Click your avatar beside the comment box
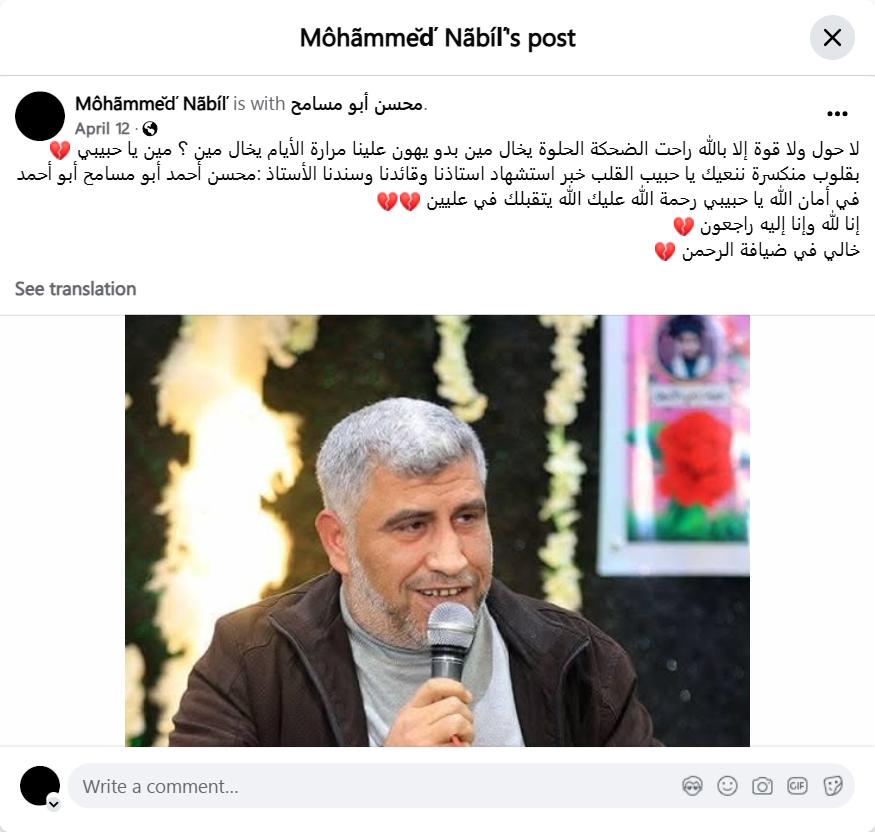This screenshot has height=832, width=875. 40,786
